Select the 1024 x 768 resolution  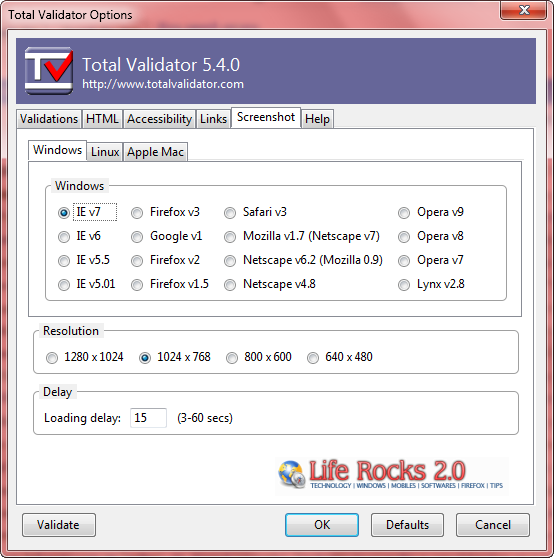[x=145, y=358]
